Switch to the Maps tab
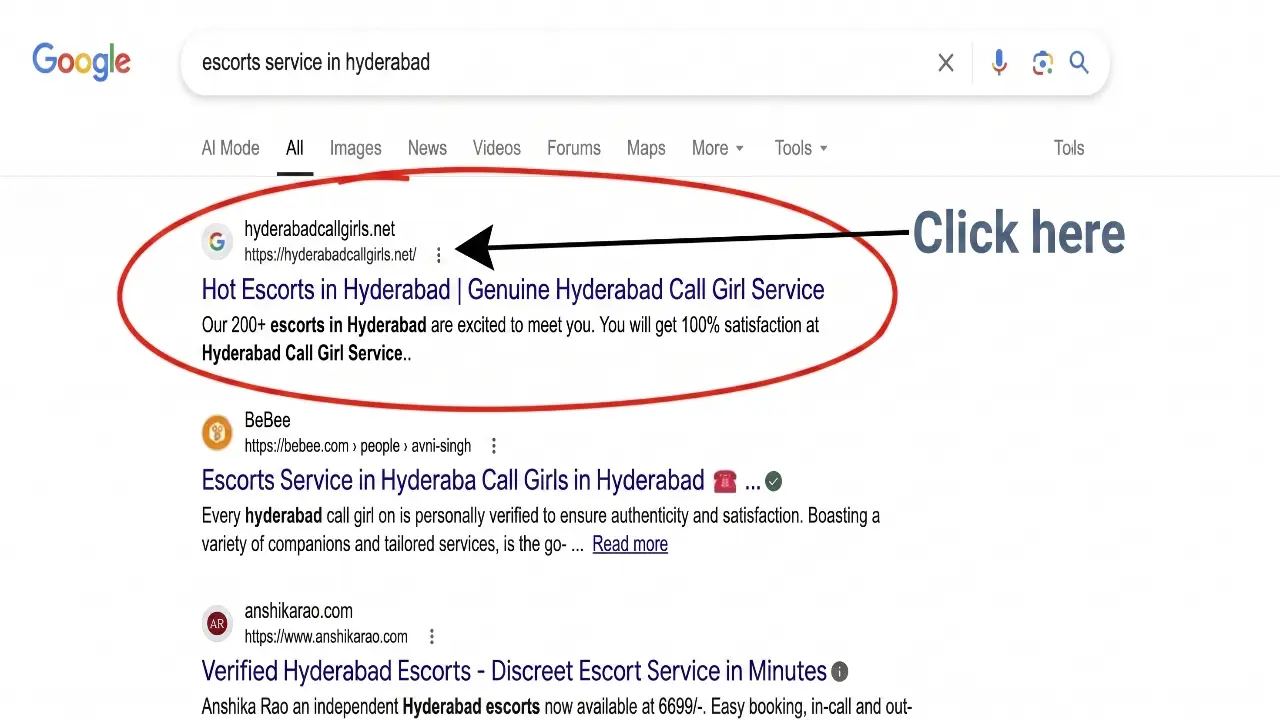This screenshot has height=720, width=1280. [646, 148]
